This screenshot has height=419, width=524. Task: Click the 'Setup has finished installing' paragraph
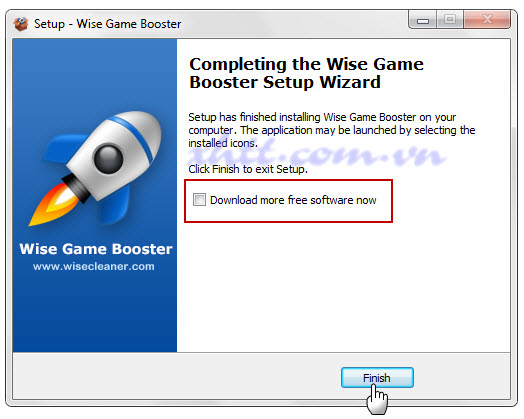(x=332, y=130)
